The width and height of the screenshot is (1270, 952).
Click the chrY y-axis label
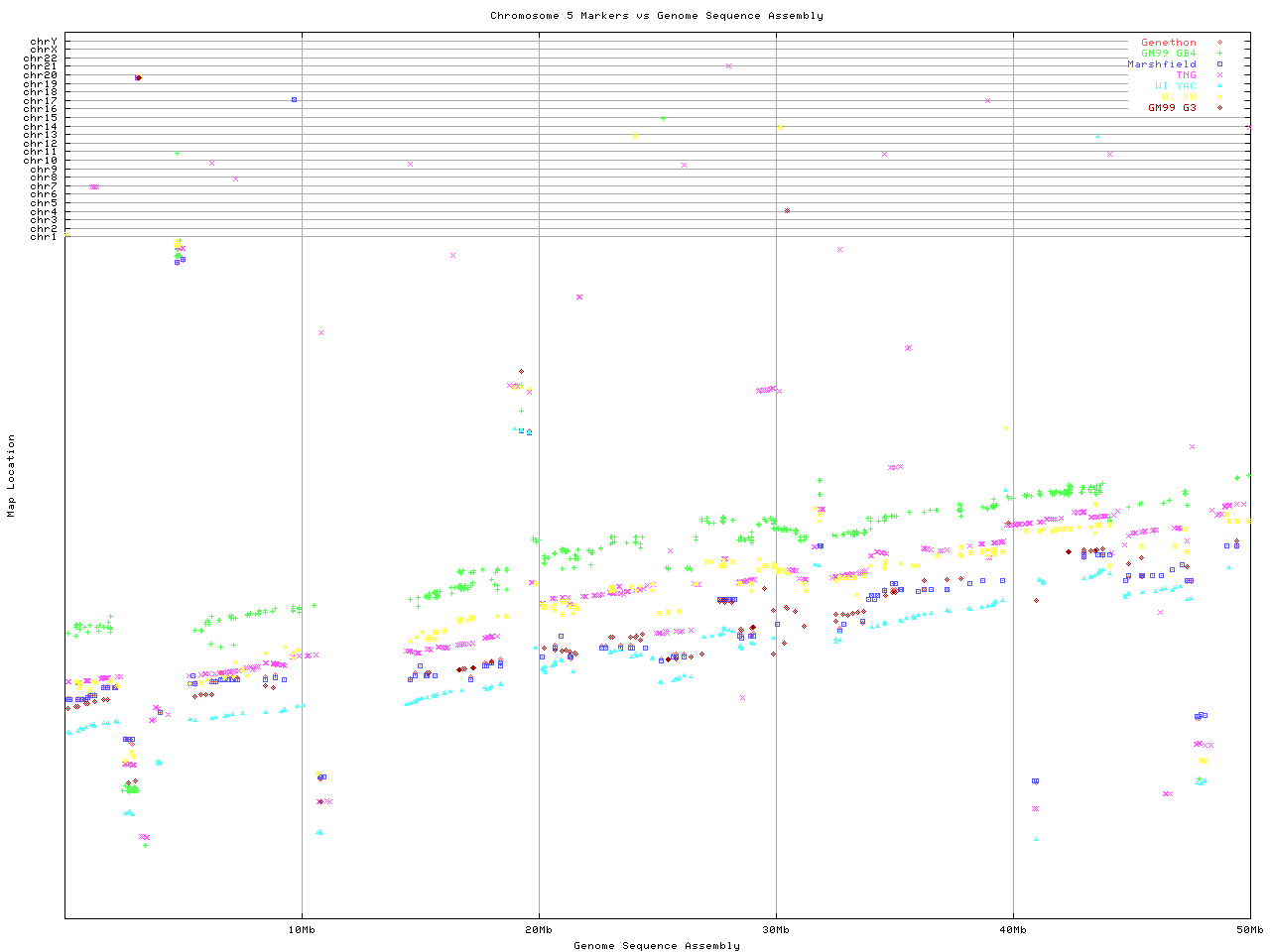tap(44, 41)
